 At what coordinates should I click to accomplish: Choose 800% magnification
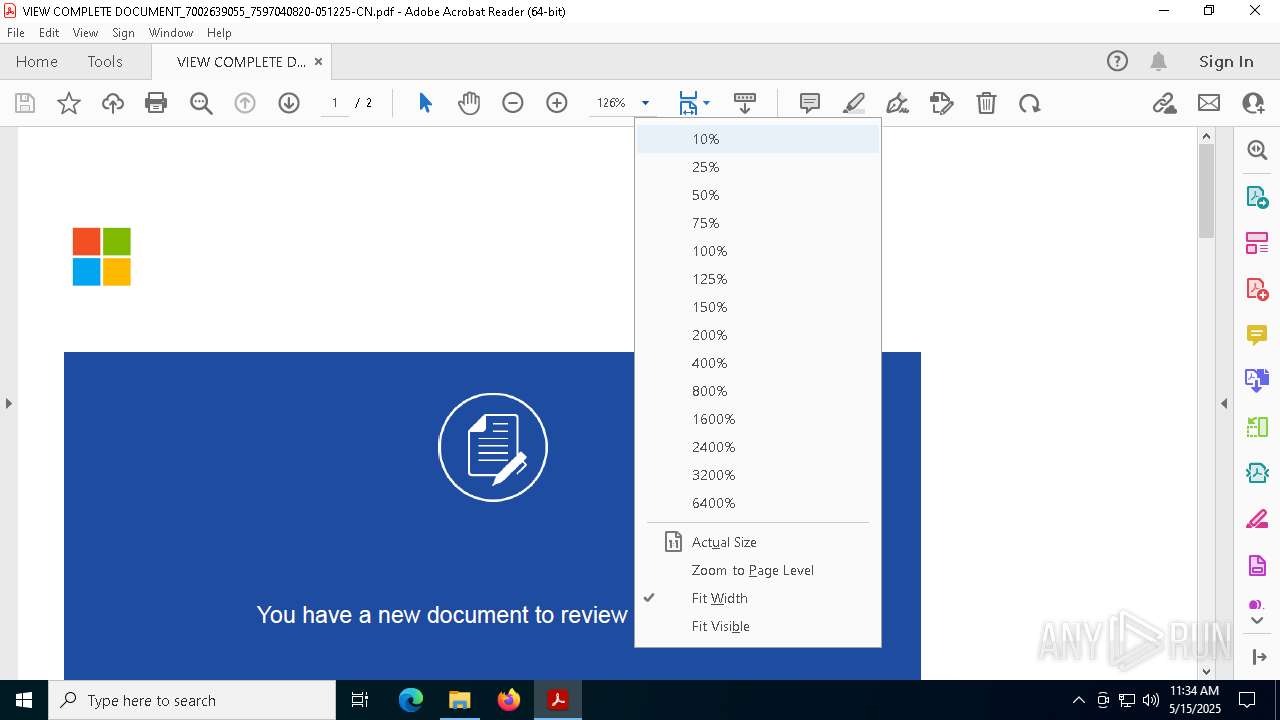758,391
